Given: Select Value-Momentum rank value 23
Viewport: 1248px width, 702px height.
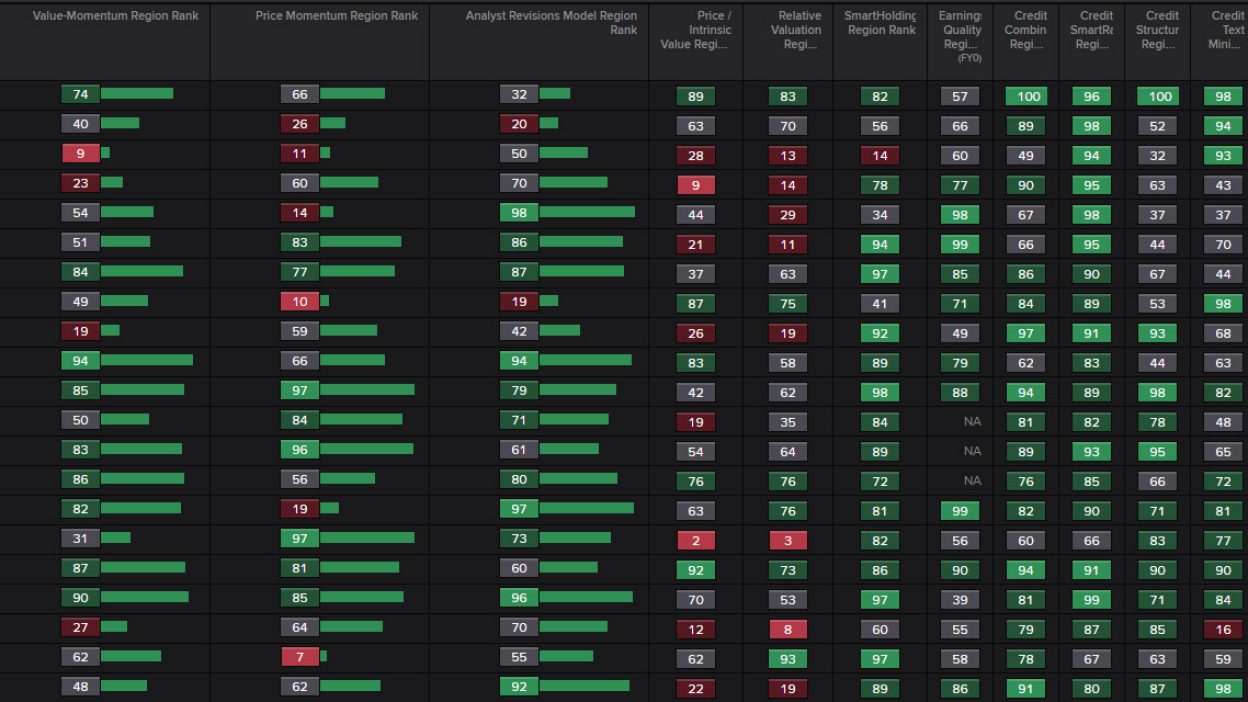Looking at the screenshot, I should 80,183.
